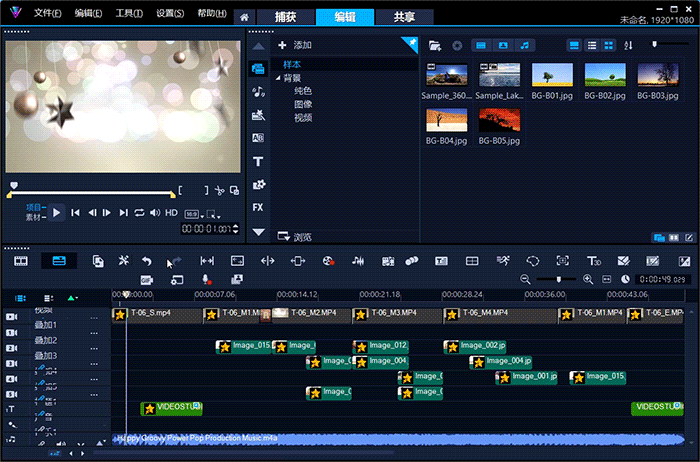The width and height of the screenshot is (700, 462).
Task: Toggle repeat playback in preview controls
Action: (x=140, y=212)
